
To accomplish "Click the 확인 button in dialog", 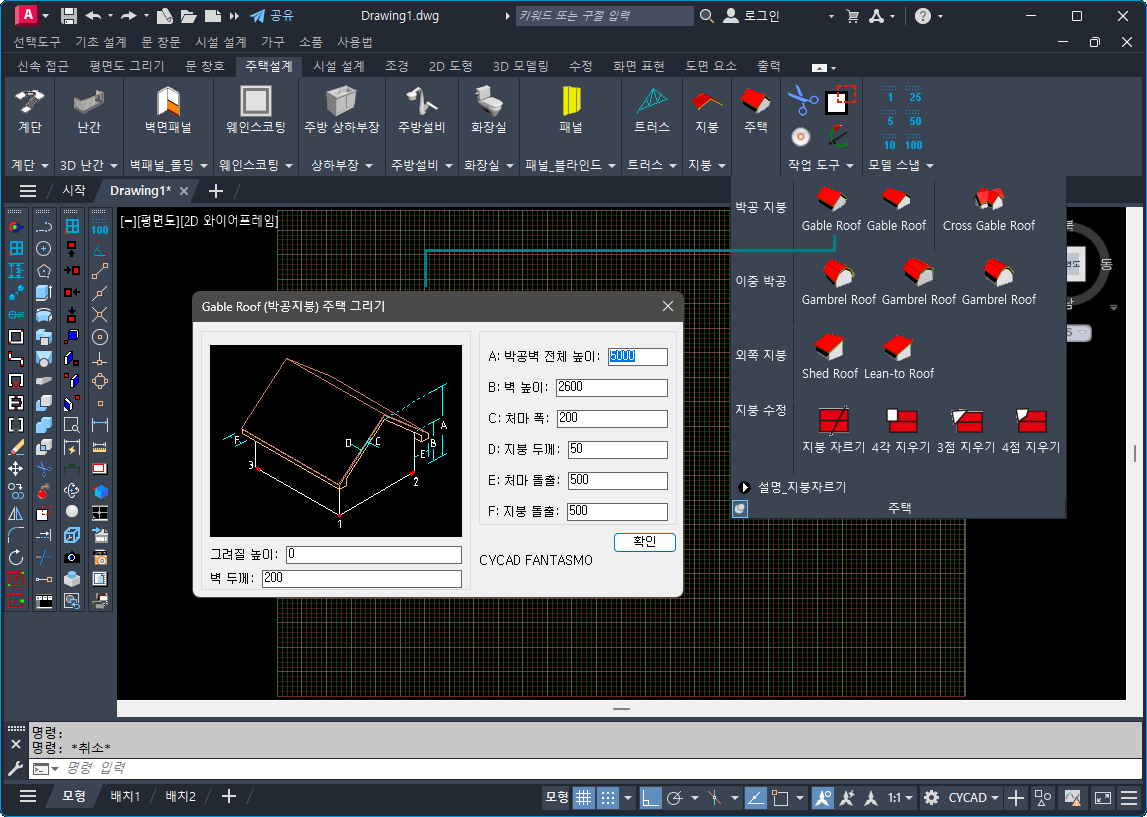I will (644, 542).
